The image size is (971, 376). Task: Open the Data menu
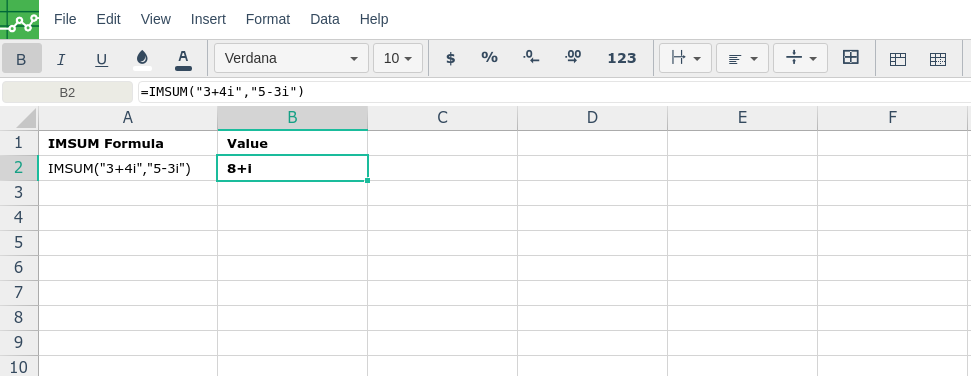[324, 19]
